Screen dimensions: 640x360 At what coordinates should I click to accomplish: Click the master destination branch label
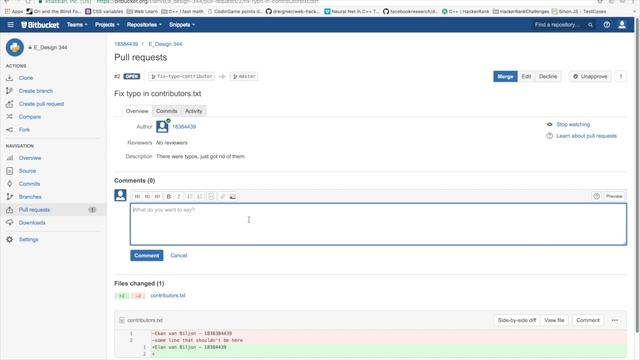(244, 76)
